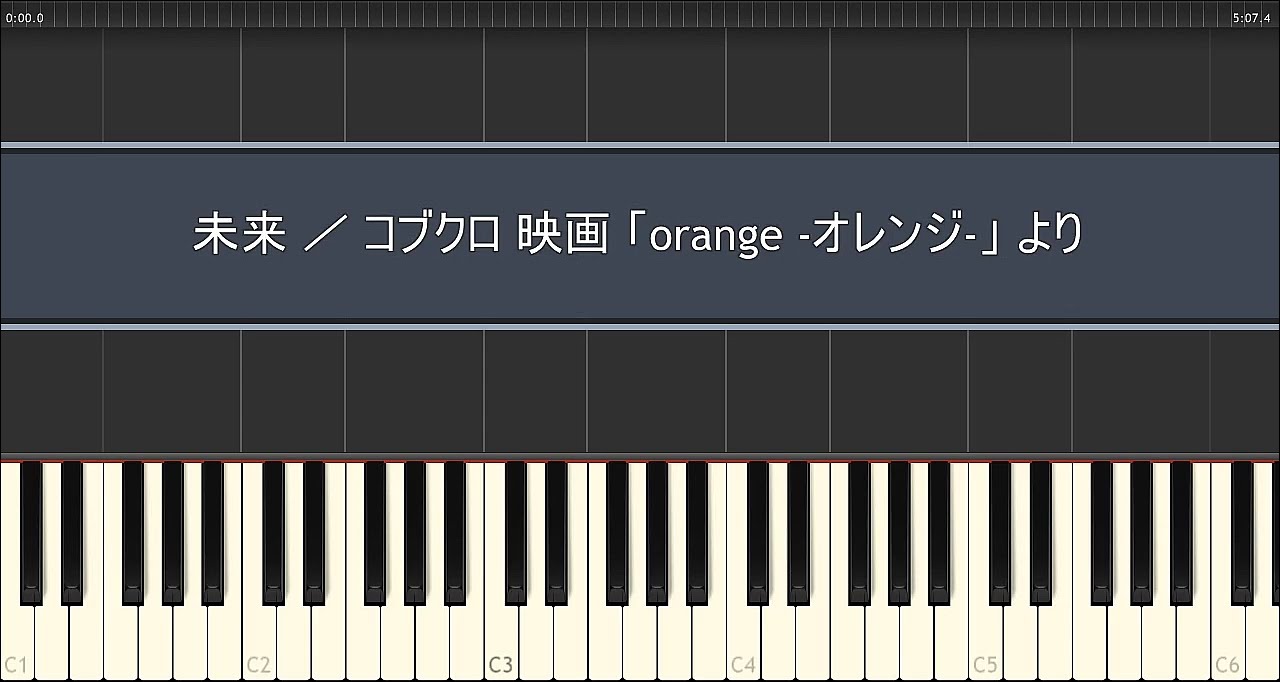
Task: Click the F1 white key
Action: [x=121, y=640]
